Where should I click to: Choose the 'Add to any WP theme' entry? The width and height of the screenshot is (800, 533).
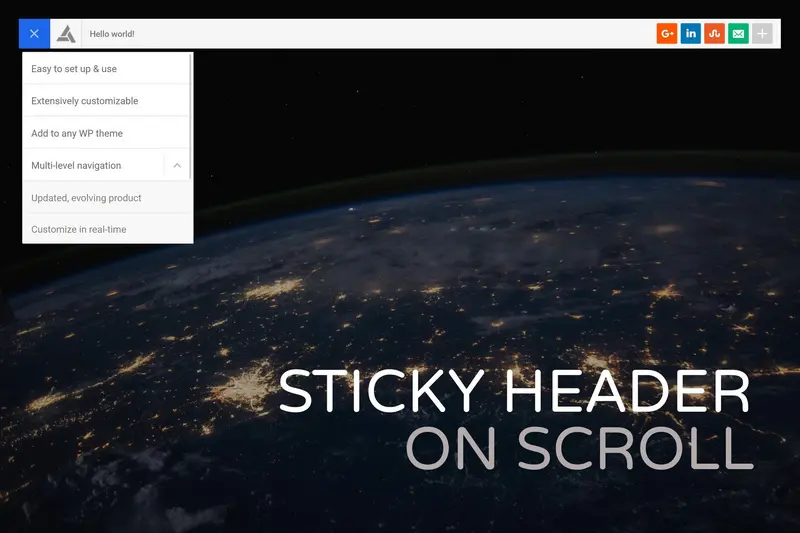click(x=77, y=133)
